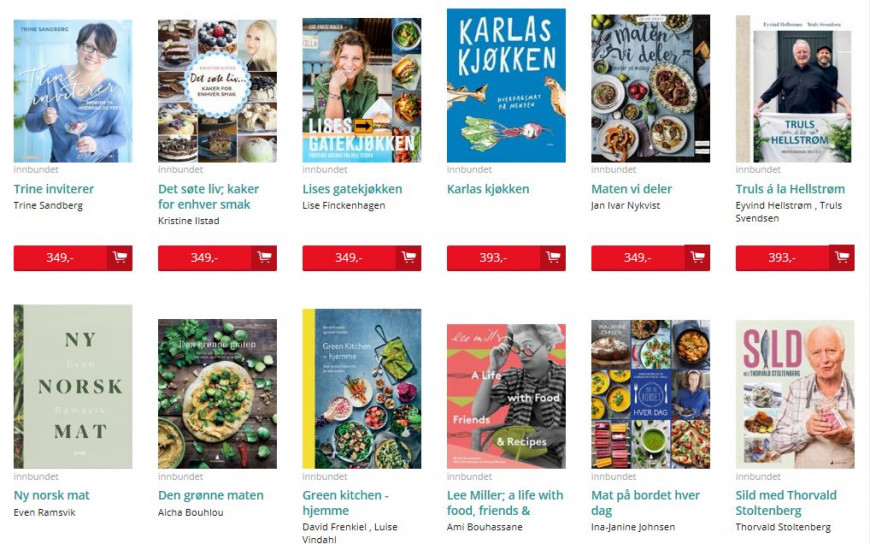Click the Karlas Kjøkken blue cover
The image size is (870, 544).
[507, 85]
